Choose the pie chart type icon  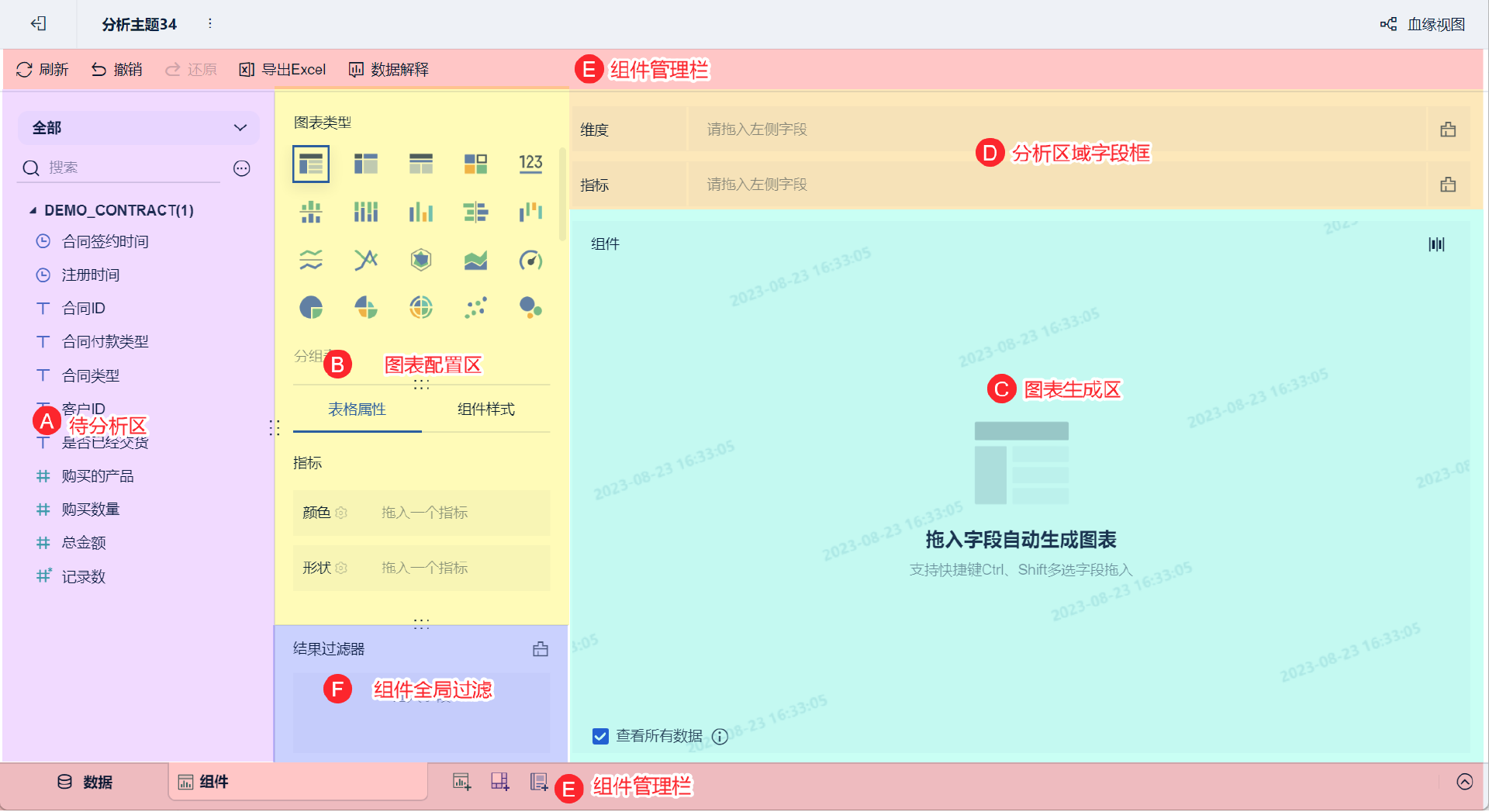click(311, 308)
